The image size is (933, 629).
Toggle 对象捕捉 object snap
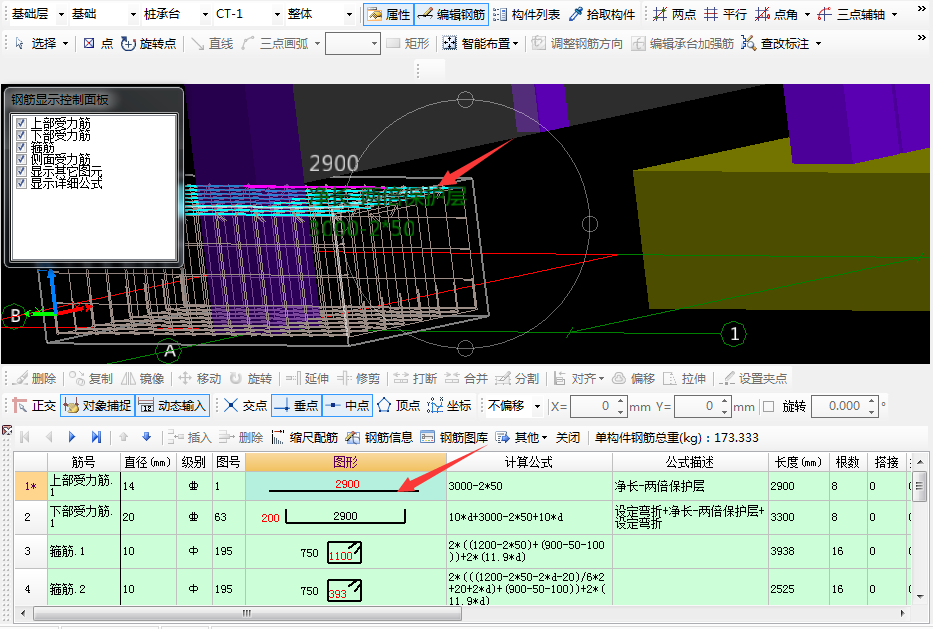[x=97, y=406]
